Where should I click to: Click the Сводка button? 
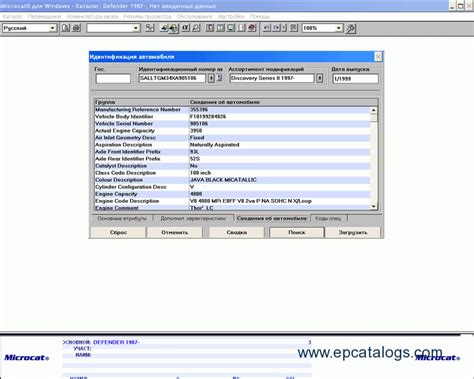[237, 232]
